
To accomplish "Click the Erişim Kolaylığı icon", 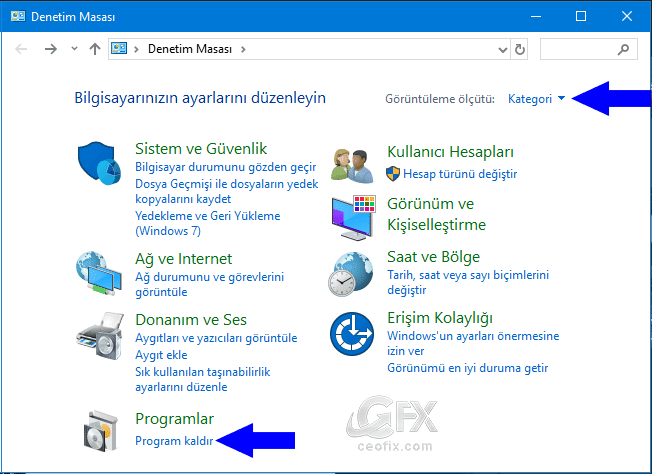I will click(353, 335).
